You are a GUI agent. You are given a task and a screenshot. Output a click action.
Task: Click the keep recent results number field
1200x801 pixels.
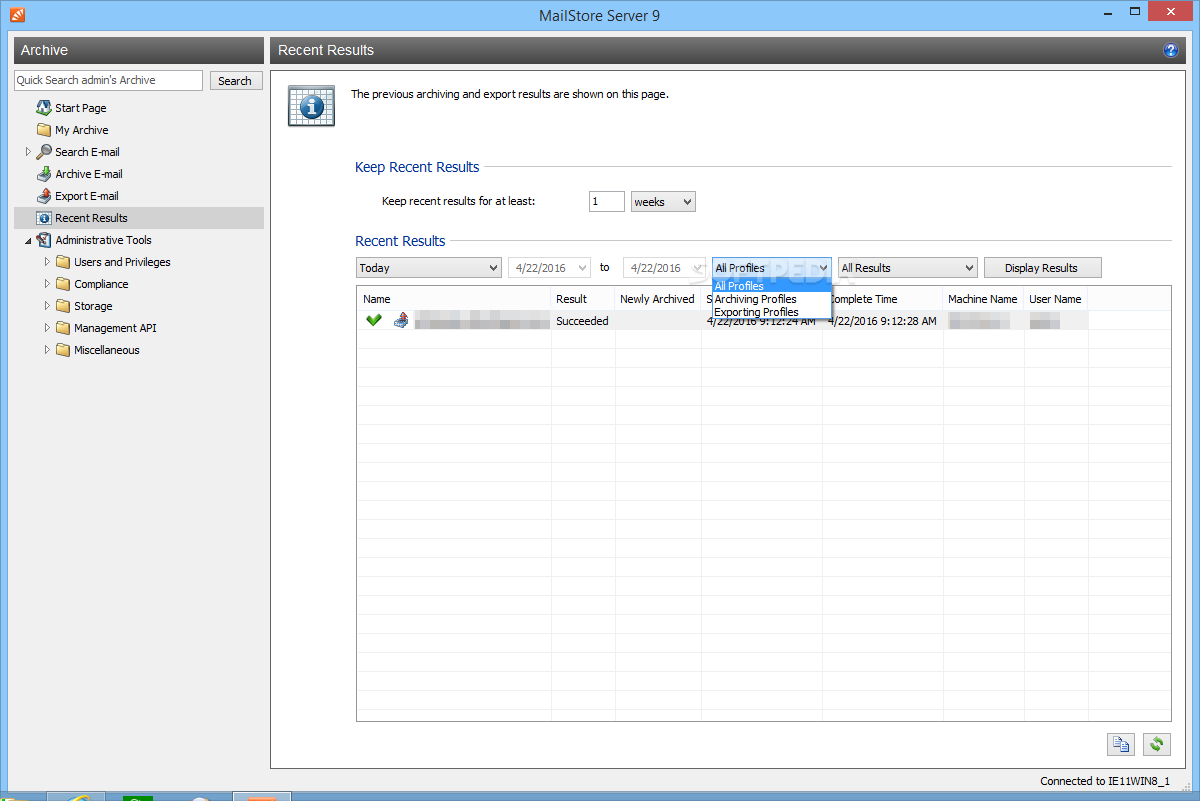pyautogui.click(x=607, y=202)
